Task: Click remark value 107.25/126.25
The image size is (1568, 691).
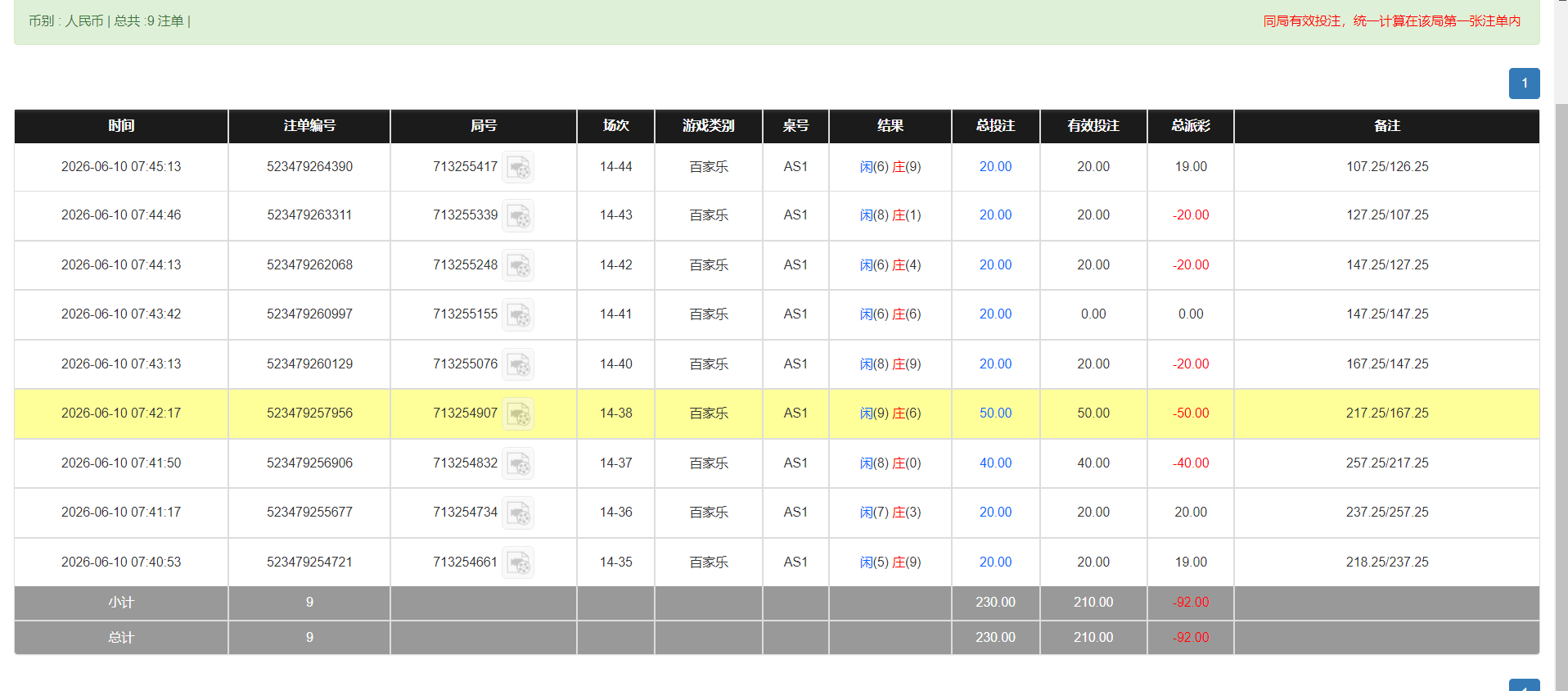Action: [x=1387, y=166]
